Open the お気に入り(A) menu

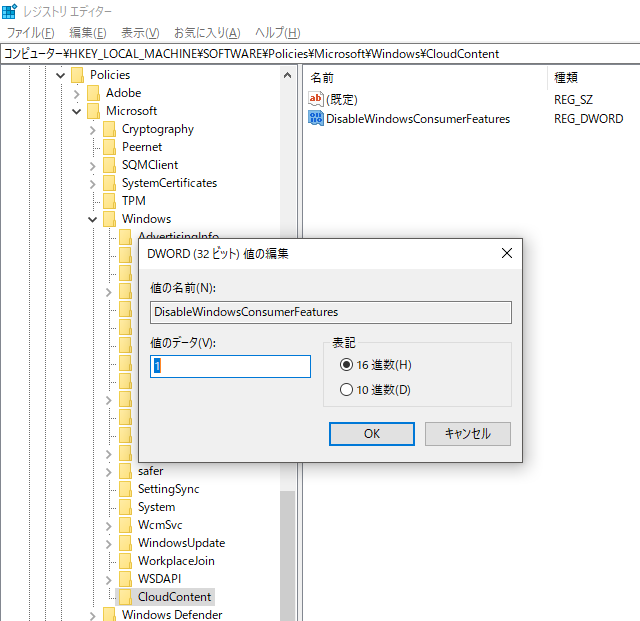[x=207, y=33]
